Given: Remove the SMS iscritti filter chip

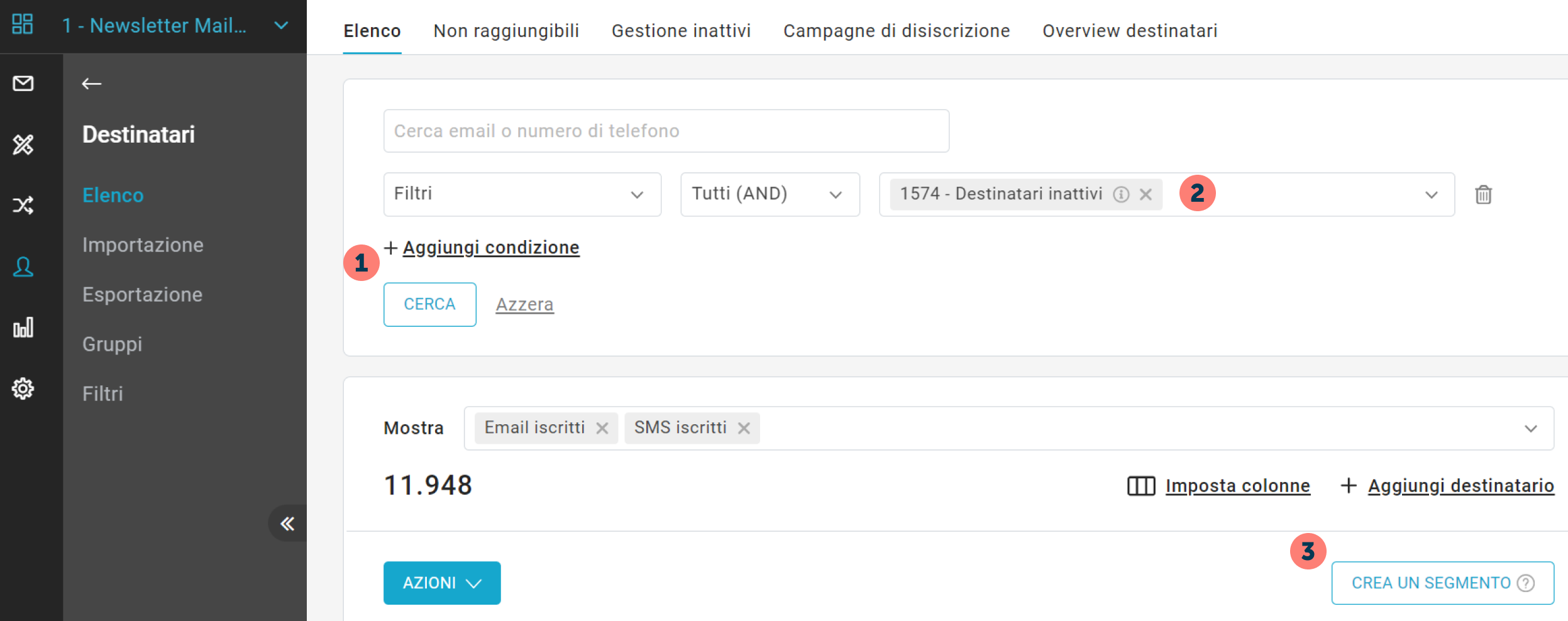Looking at the screenshot, I should [x=744, y=428].
